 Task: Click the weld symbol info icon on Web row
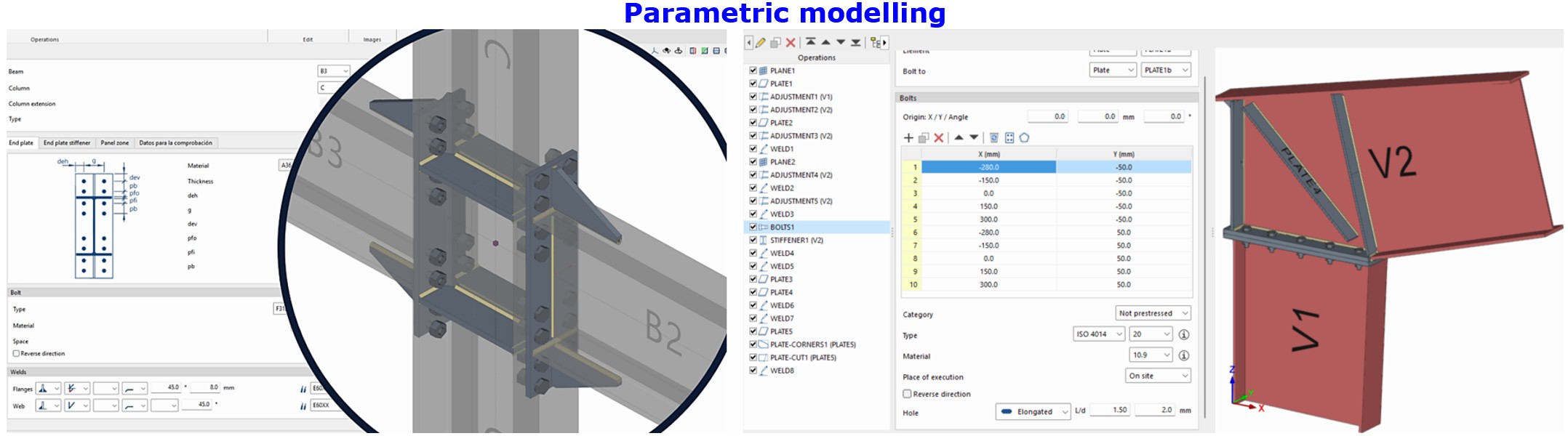[x=303, y=405]
